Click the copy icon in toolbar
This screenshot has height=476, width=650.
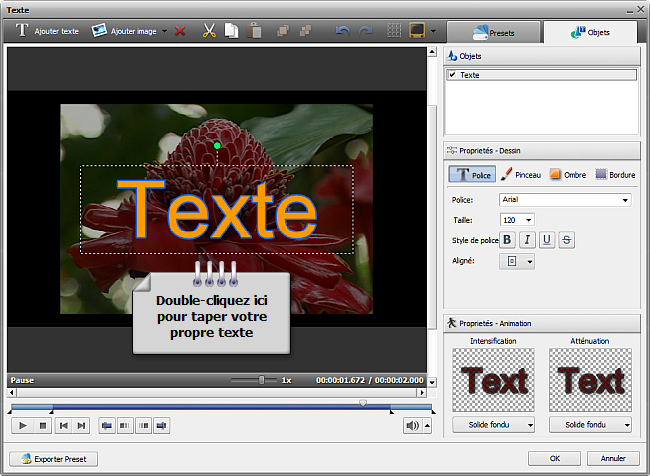click(x=232, y=31)
